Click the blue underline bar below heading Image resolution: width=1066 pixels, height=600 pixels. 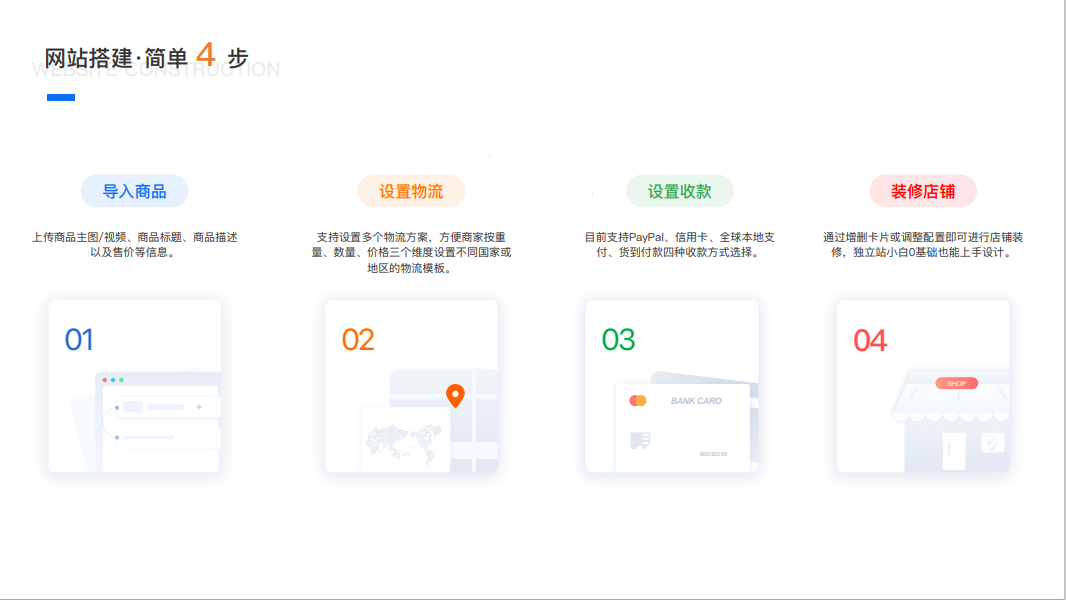[61, 97]
